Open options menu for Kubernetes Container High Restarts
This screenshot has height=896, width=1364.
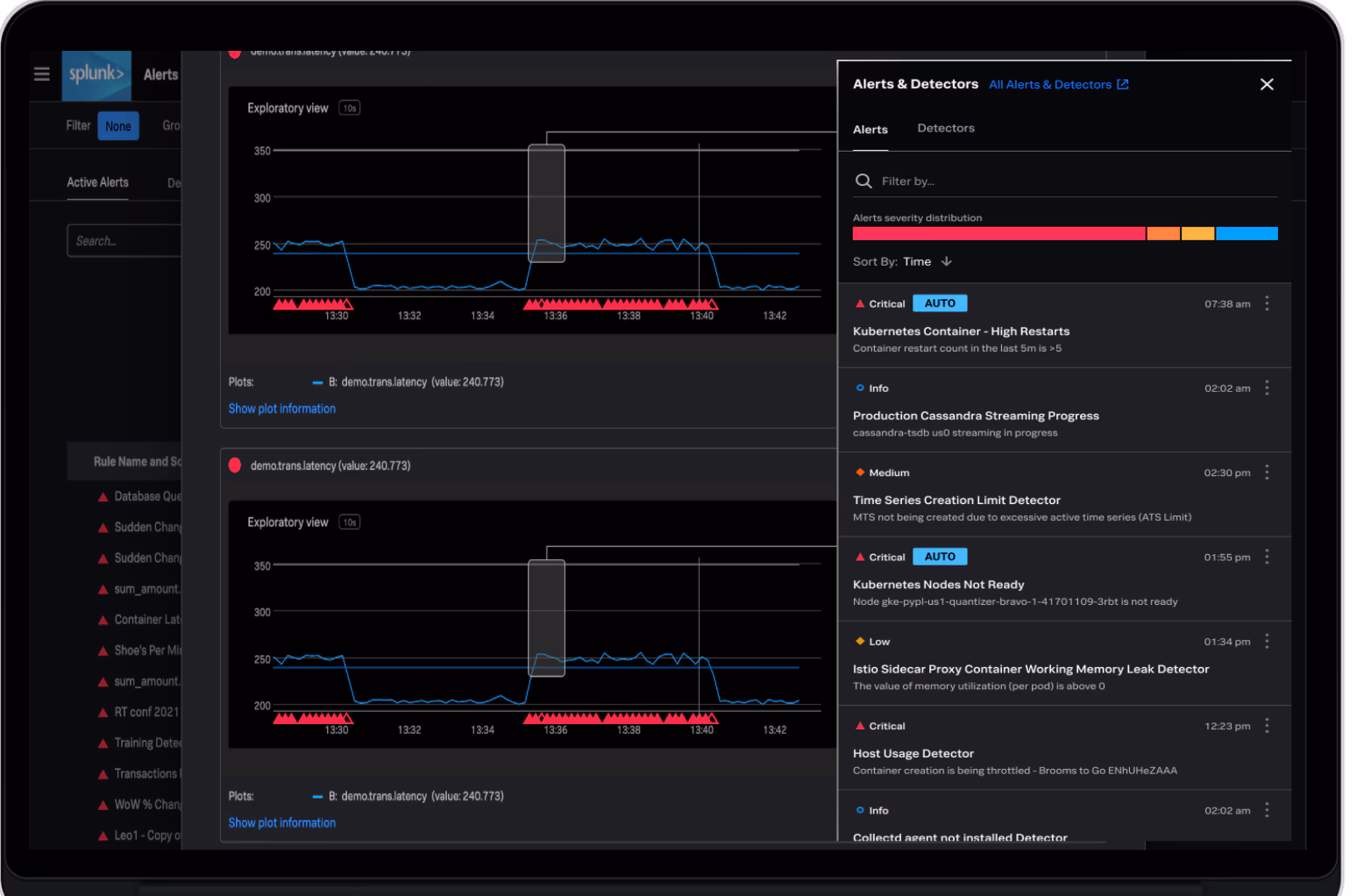[x=1266, y=303]
